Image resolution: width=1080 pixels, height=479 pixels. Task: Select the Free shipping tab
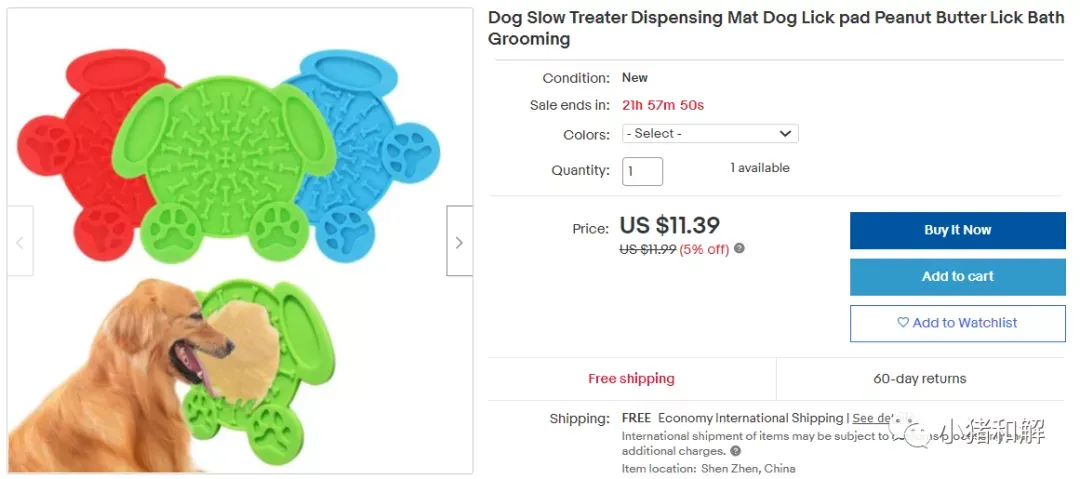[x=632, y=378]
